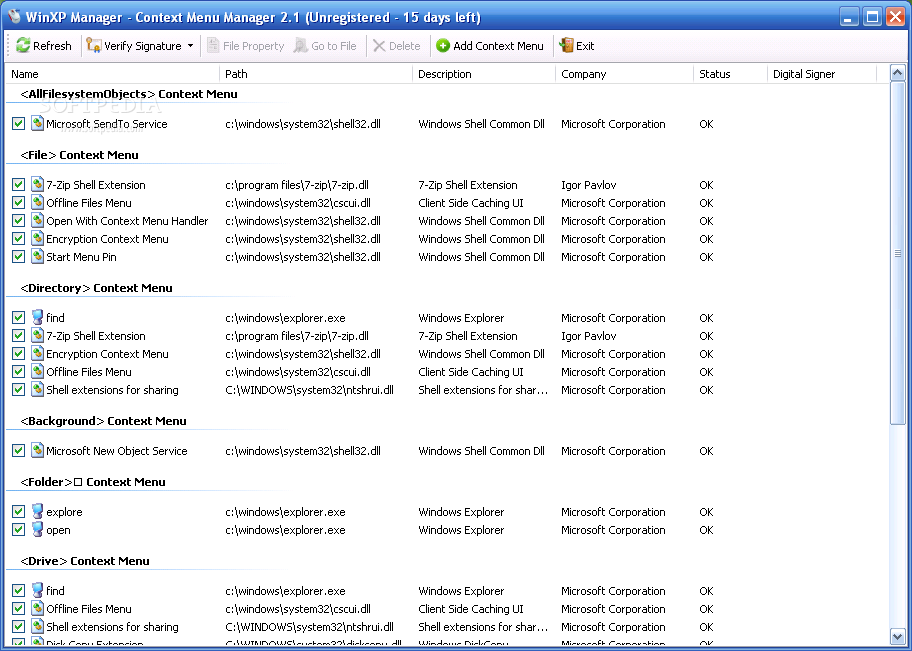
Task: Toggle find checkbox under Directory Context Menu
Action: 19,318
